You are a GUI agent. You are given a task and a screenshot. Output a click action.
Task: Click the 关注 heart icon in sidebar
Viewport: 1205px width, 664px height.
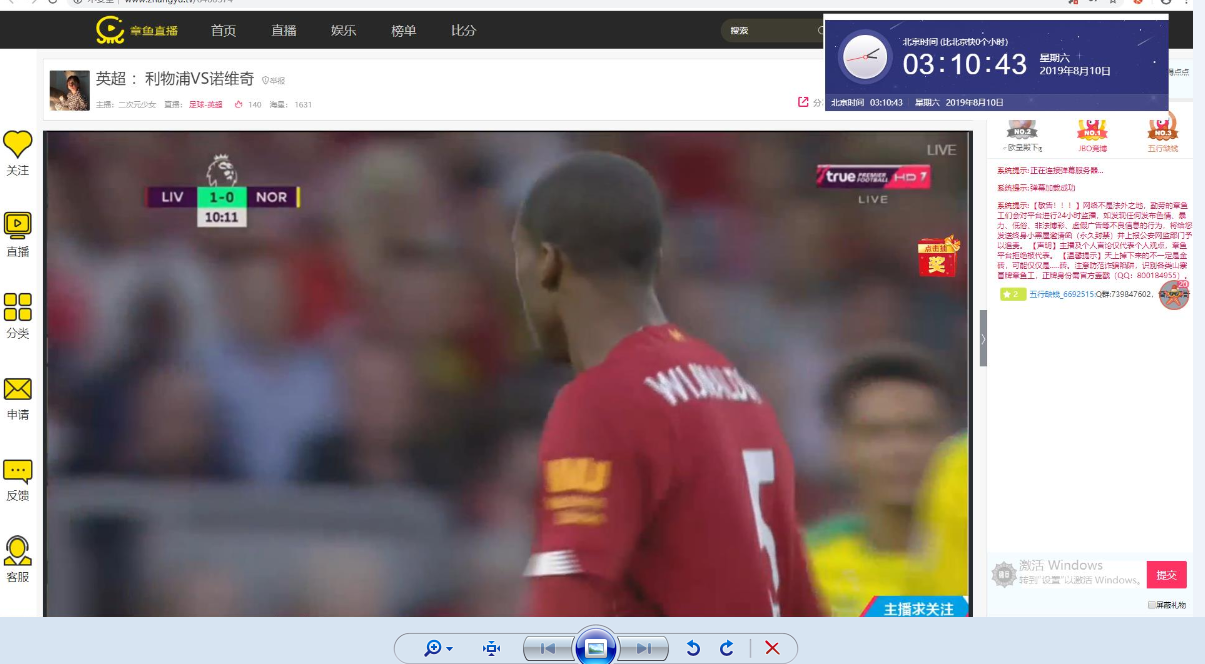(18, 144)
